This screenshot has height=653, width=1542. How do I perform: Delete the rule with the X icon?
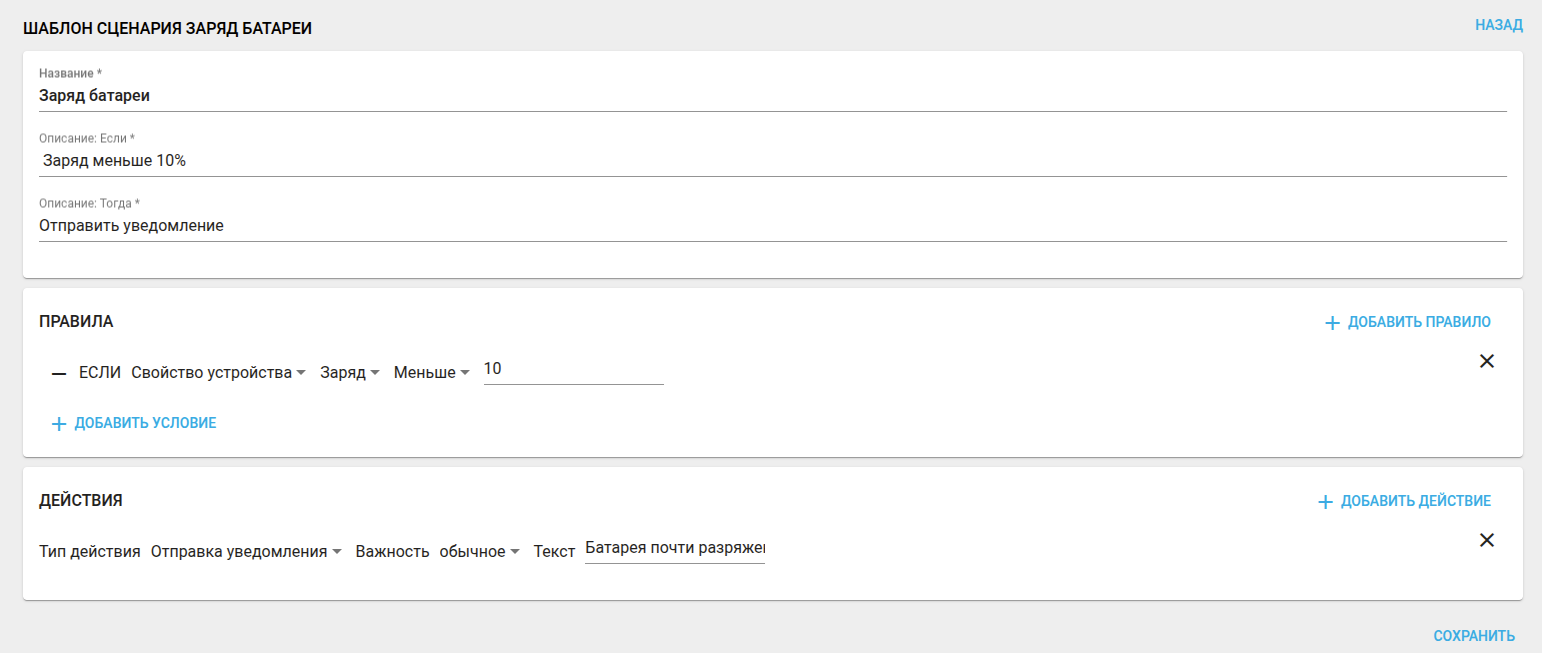[1486, 361]
